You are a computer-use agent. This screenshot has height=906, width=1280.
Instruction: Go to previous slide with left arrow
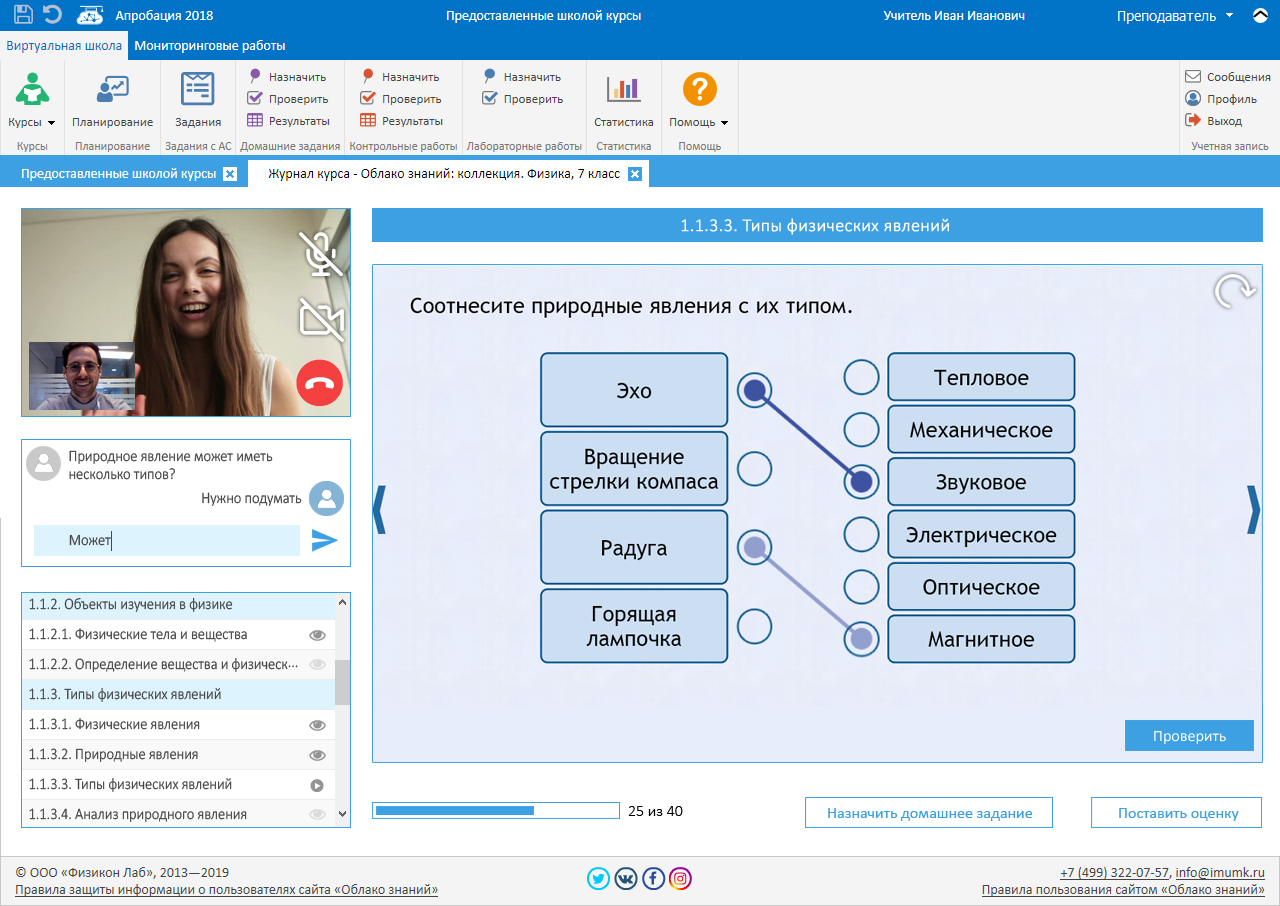(379, 510)
